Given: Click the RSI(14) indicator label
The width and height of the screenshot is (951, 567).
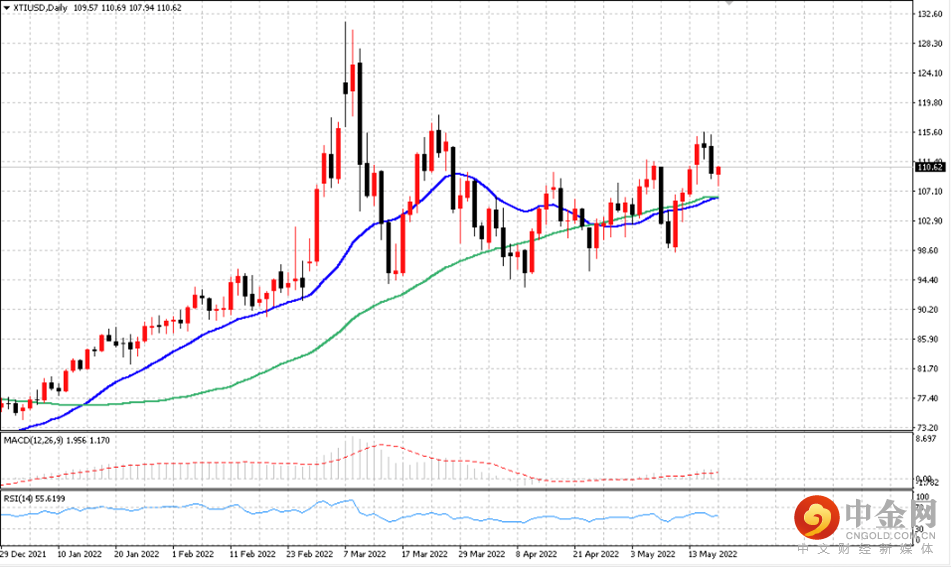Looking at the screenshot, I should (x=19, y=497).
